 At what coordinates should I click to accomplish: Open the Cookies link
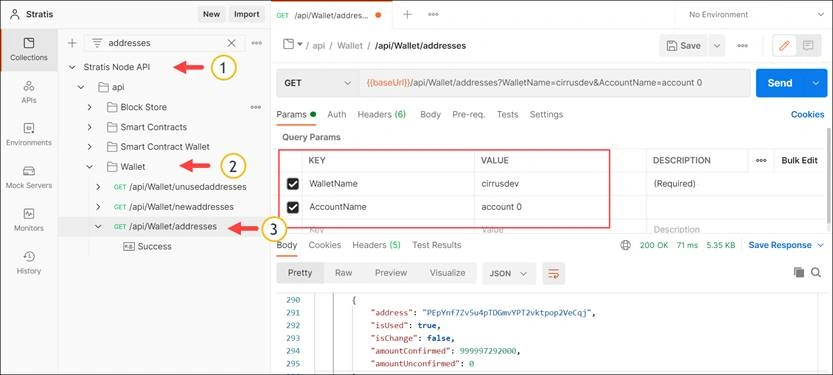click(808, 114)
